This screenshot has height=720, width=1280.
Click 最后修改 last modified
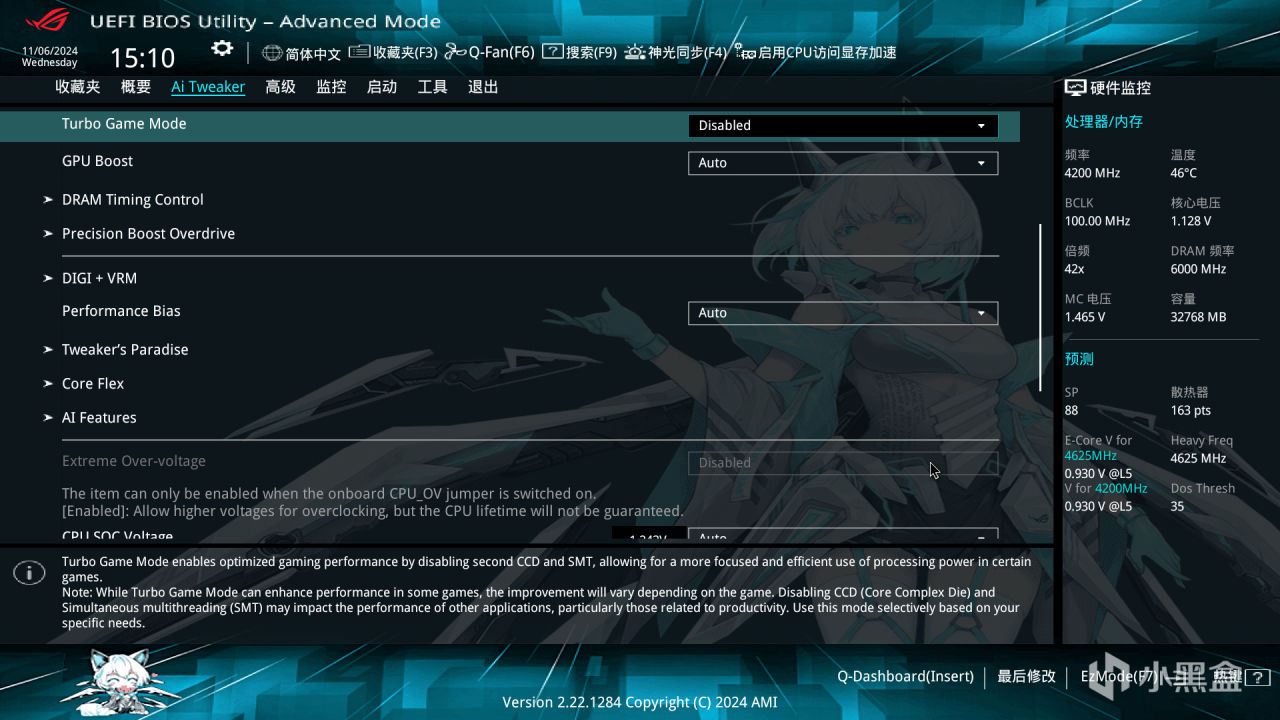pyautogui.click(x=1026, y=677)
